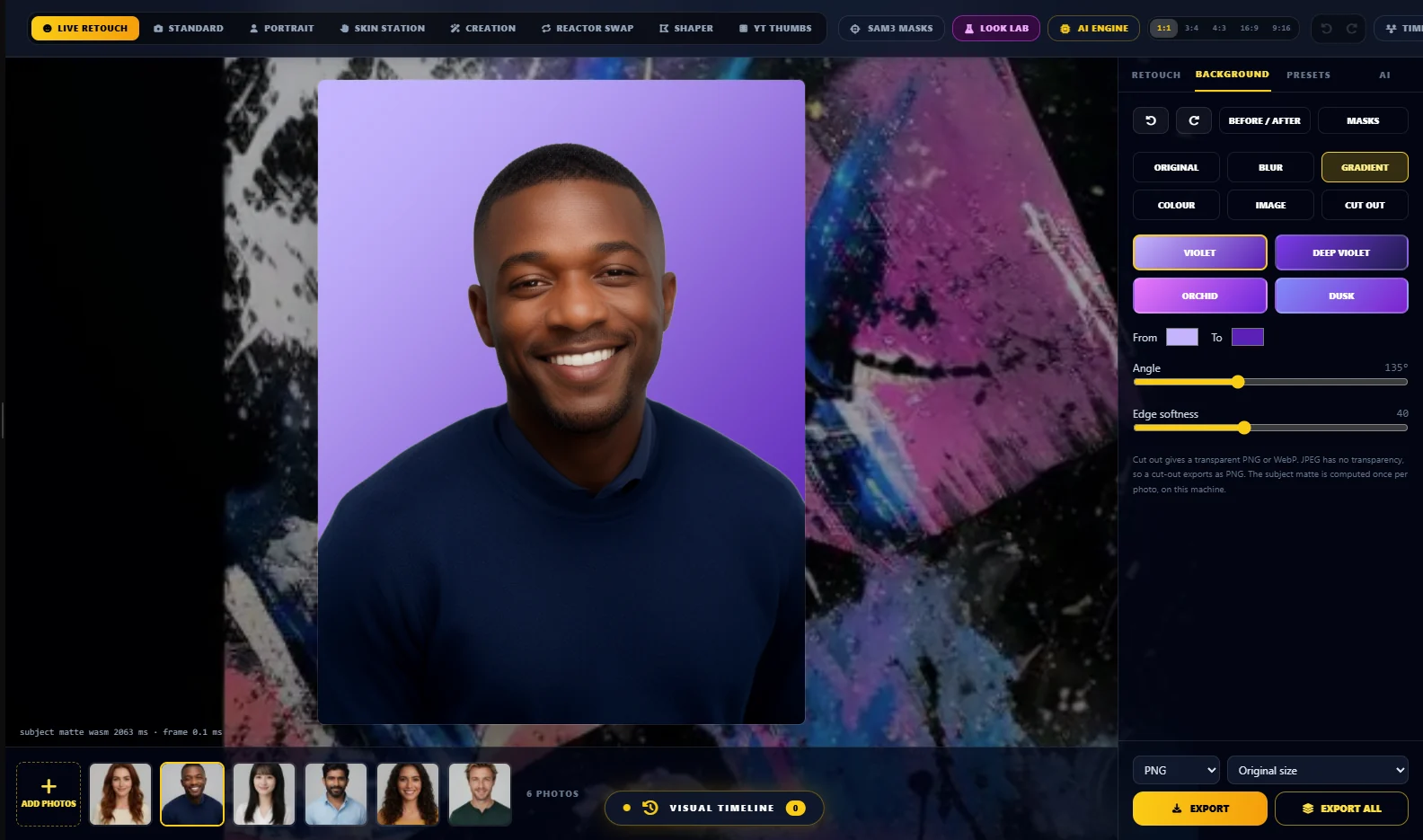Open the Original size dropdown
The image size is (1423, 840).
(x=1318, y=770)
